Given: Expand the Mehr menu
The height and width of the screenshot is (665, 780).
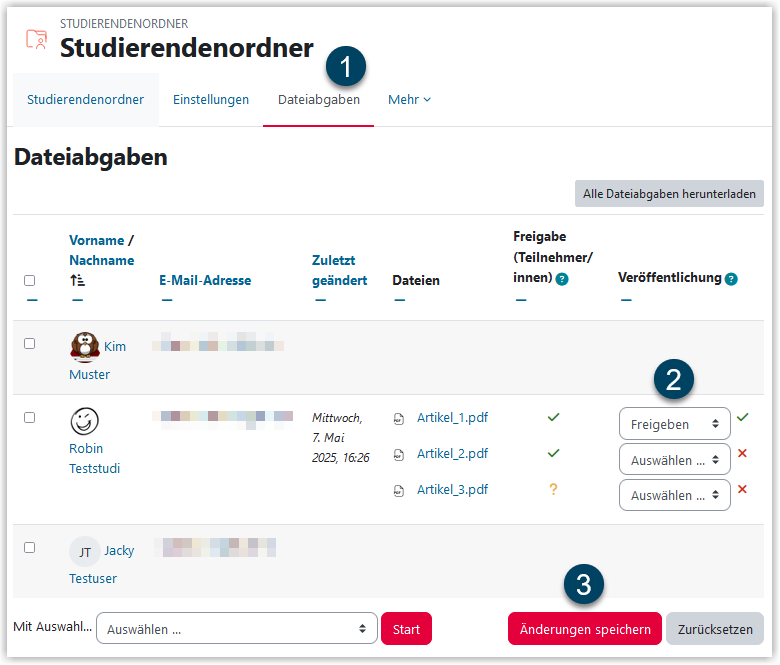Looking at the screenshot, I should (x=409, y=100).
